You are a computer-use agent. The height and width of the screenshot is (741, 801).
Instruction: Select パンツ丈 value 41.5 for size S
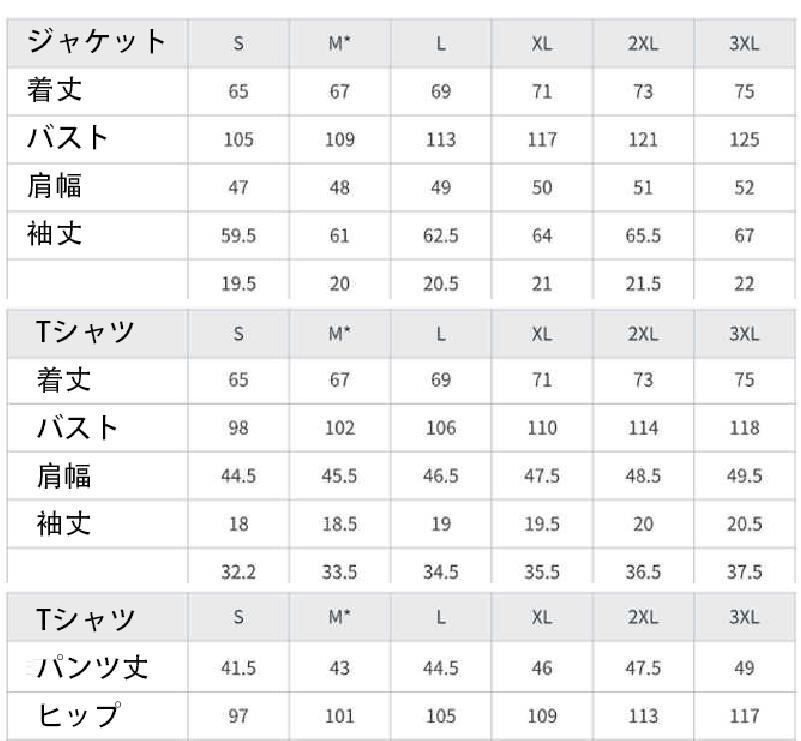(239, 668)
